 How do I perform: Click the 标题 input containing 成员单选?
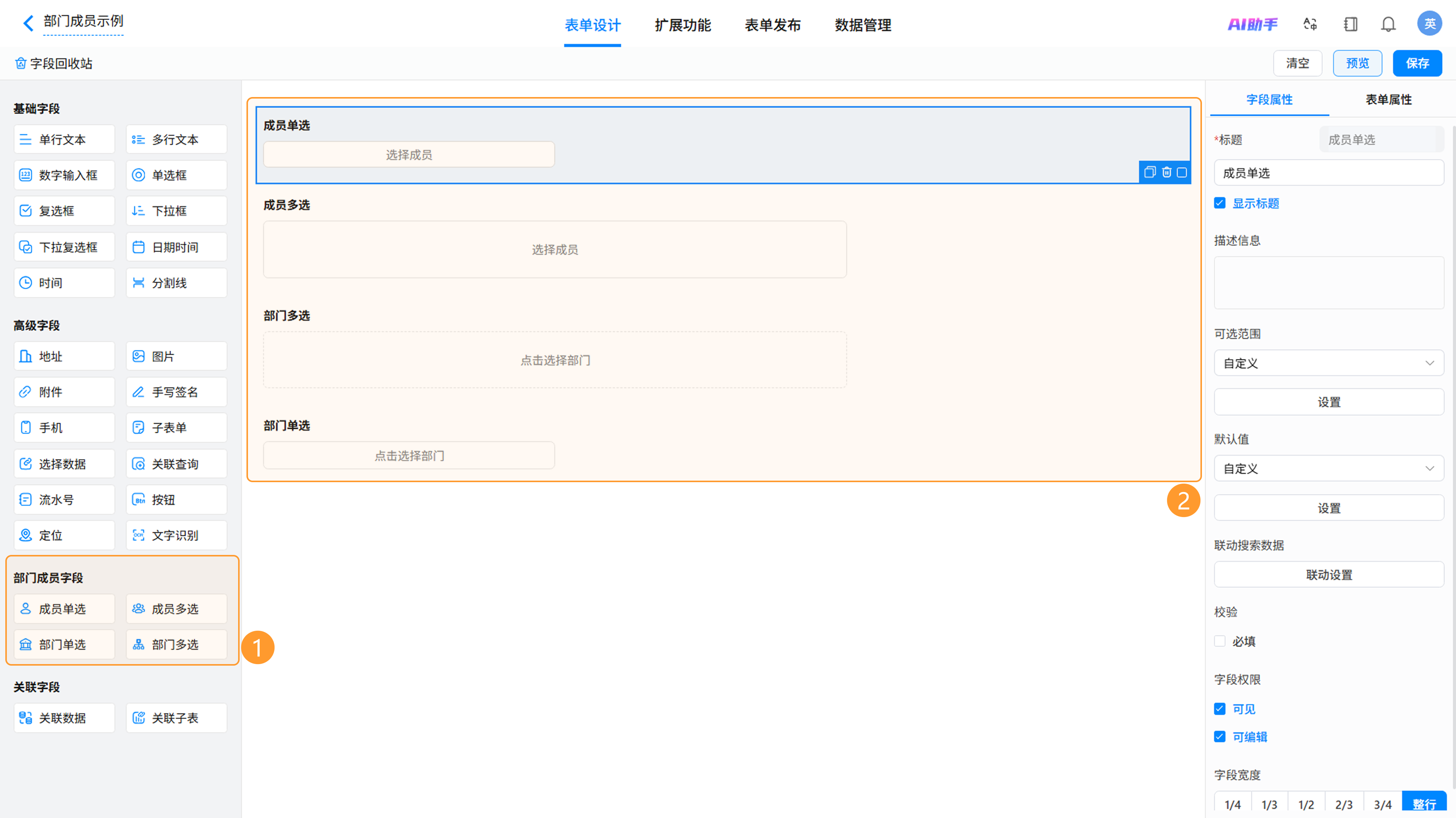coord(1329,173)
